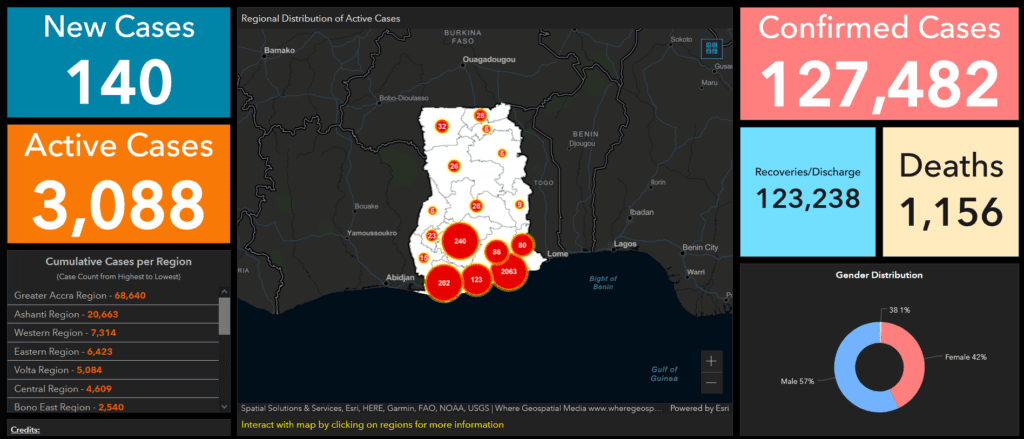Click the Powered by Esri attribution

point(700,408)
